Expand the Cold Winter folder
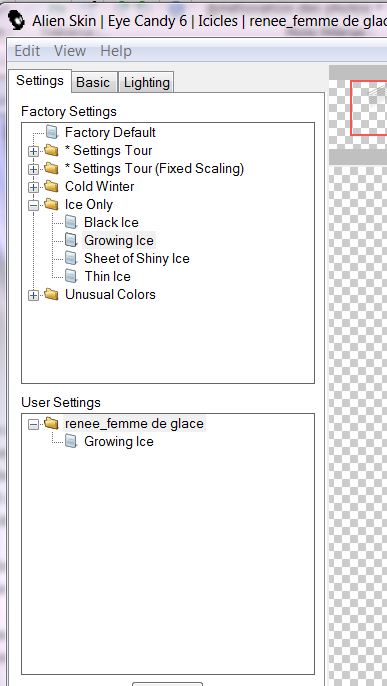This screenshot has width=387, height=686. click(x=33, y=188)
